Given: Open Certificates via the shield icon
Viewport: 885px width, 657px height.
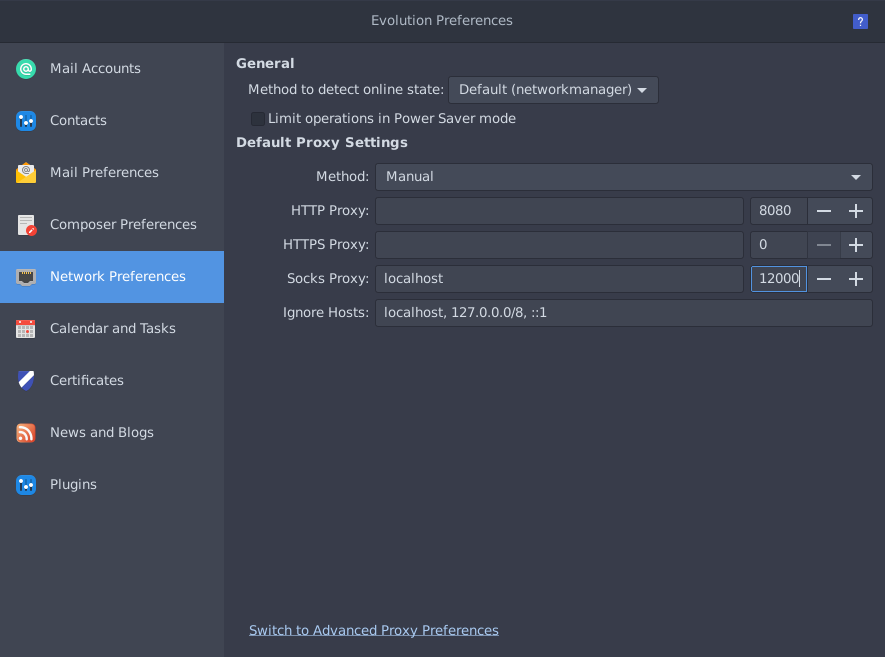Looking at the screenshot, I should click(x=26, y=381).
